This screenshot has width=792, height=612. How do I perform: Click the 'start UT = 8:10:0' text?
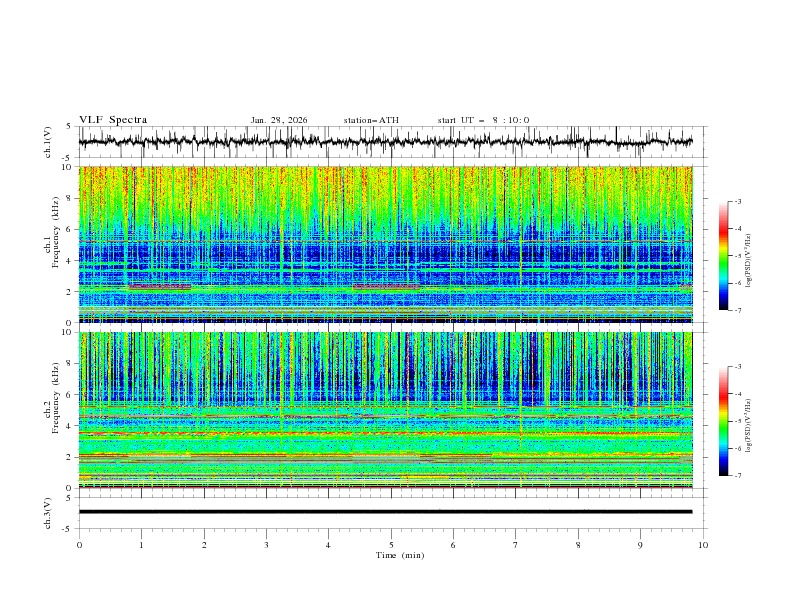483,120
